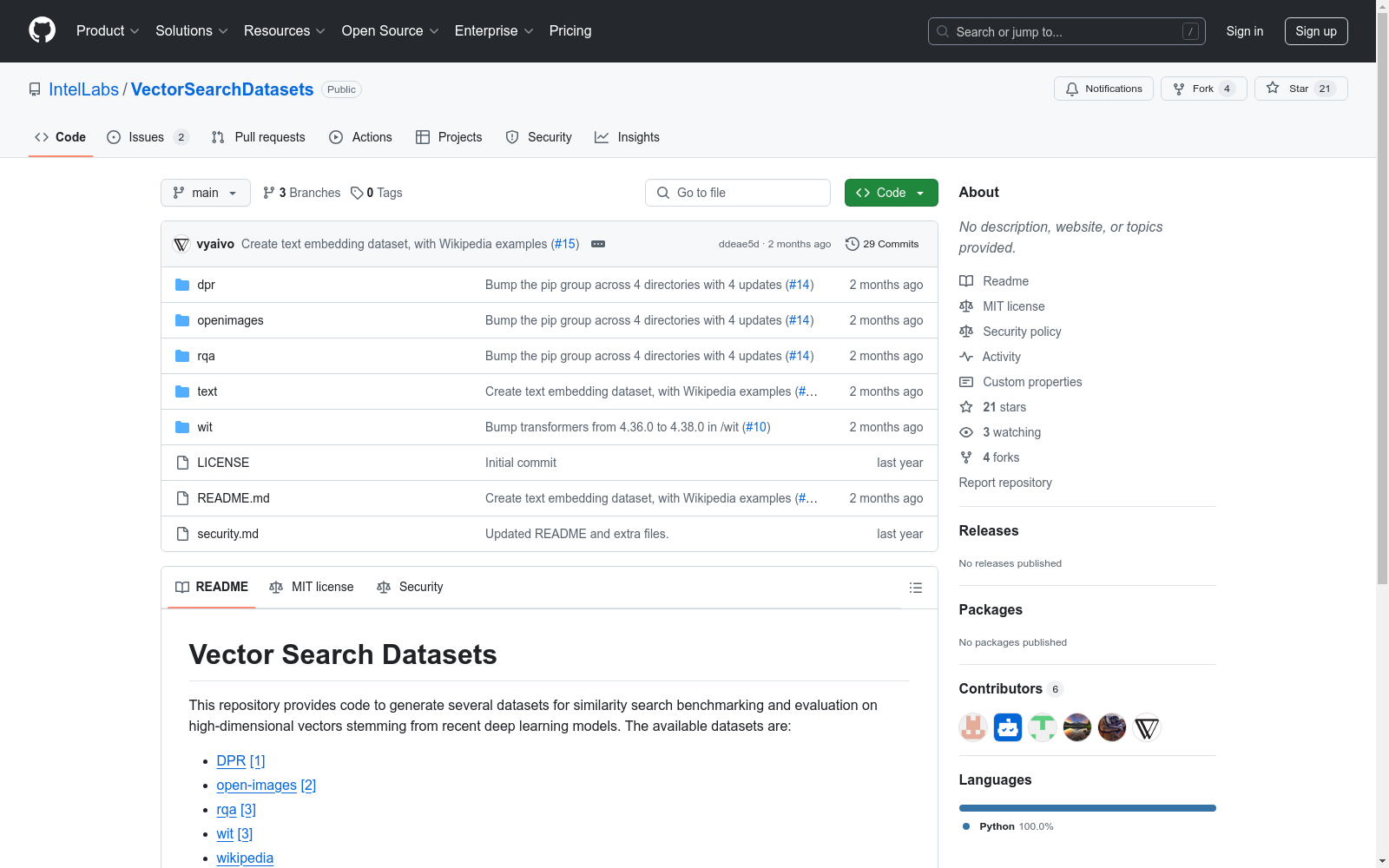The height and width of the screenshot is (868, 1389).
Task: Open the Actions tab
Action: tap(360, 137)
